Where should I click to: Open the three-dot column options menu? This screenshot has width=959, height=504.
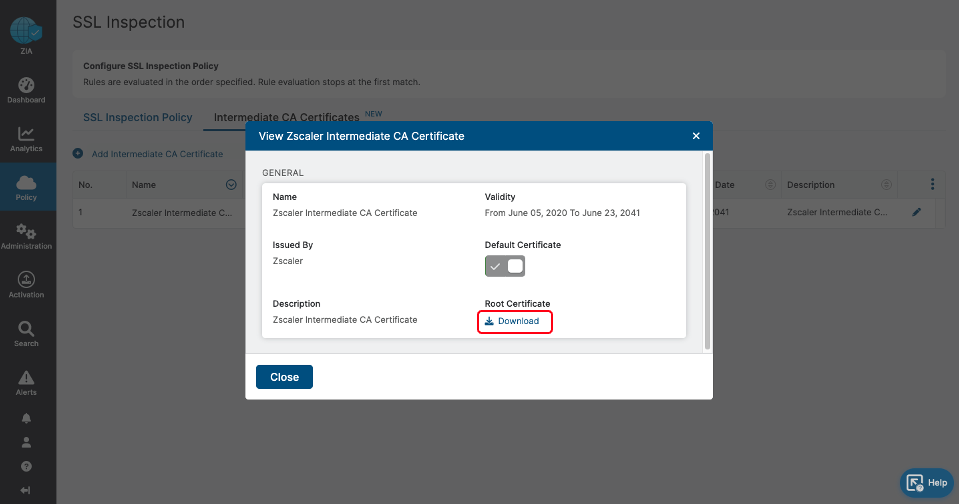click(932, 184)
